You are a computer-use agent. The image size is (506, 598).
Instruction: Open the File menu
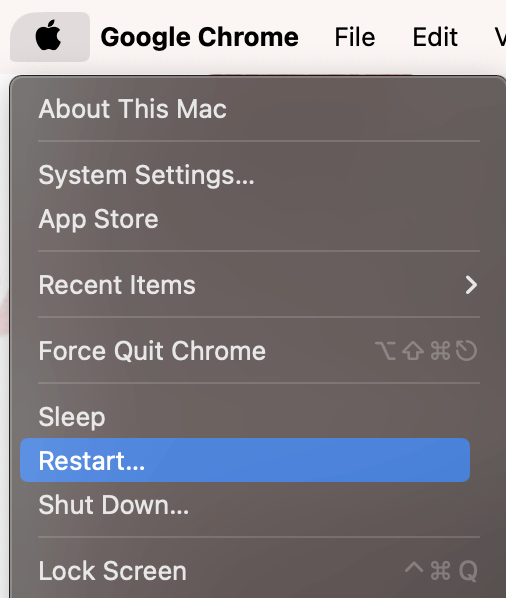[x=355, y=37]
